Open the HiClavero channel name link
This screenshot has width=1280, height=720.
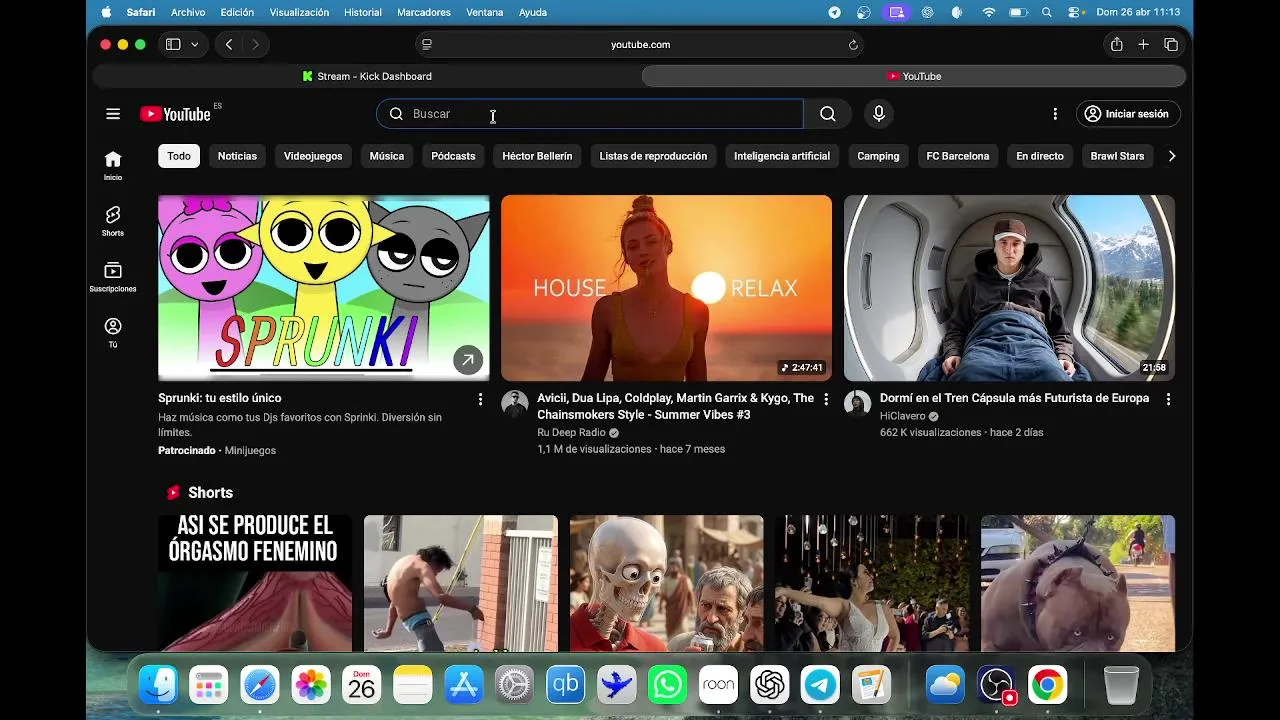[903, 416]
